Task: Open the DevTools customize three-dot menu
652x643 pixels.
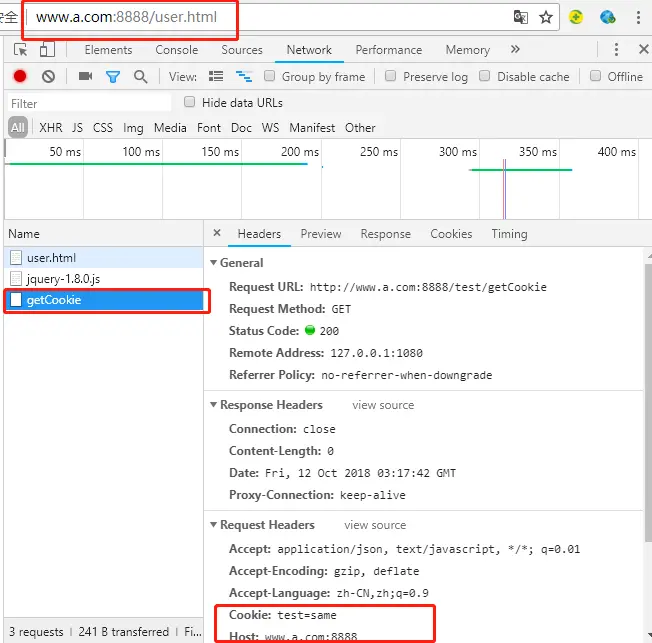Action: click(616, 49)
